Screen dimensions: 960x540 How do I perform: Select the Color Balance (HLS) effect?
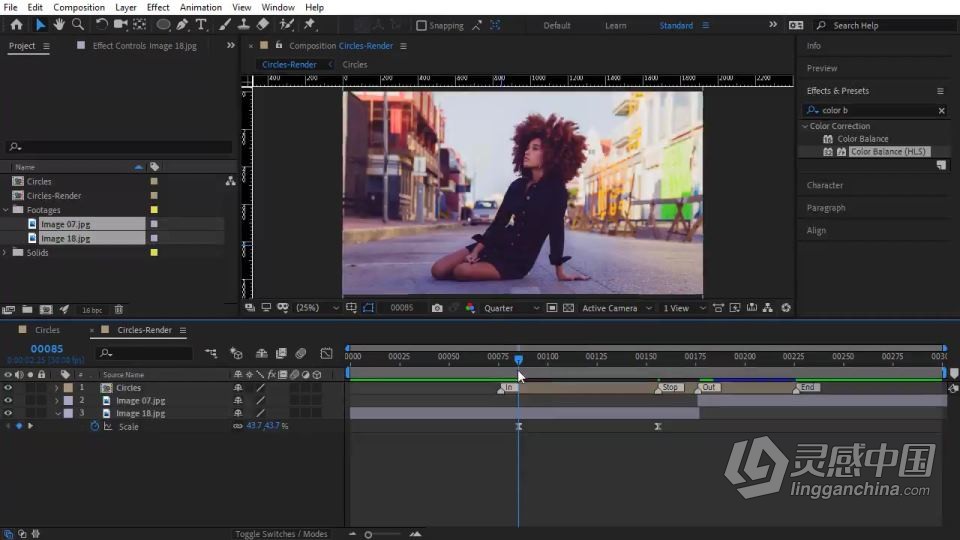point(888,151)
